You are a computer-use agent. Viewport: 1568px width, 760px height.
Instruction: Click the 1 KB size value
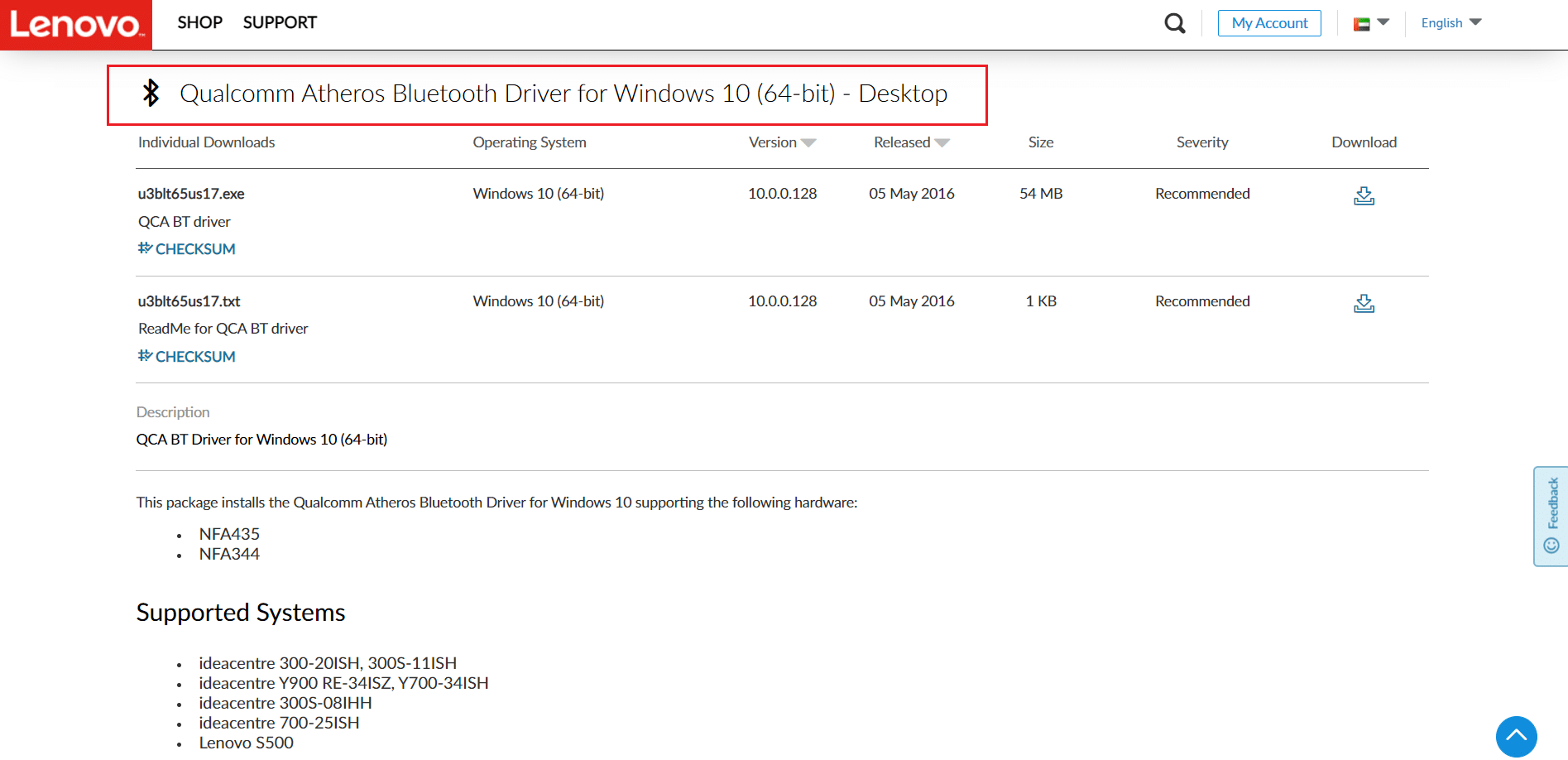click(x=1041, y=301)
